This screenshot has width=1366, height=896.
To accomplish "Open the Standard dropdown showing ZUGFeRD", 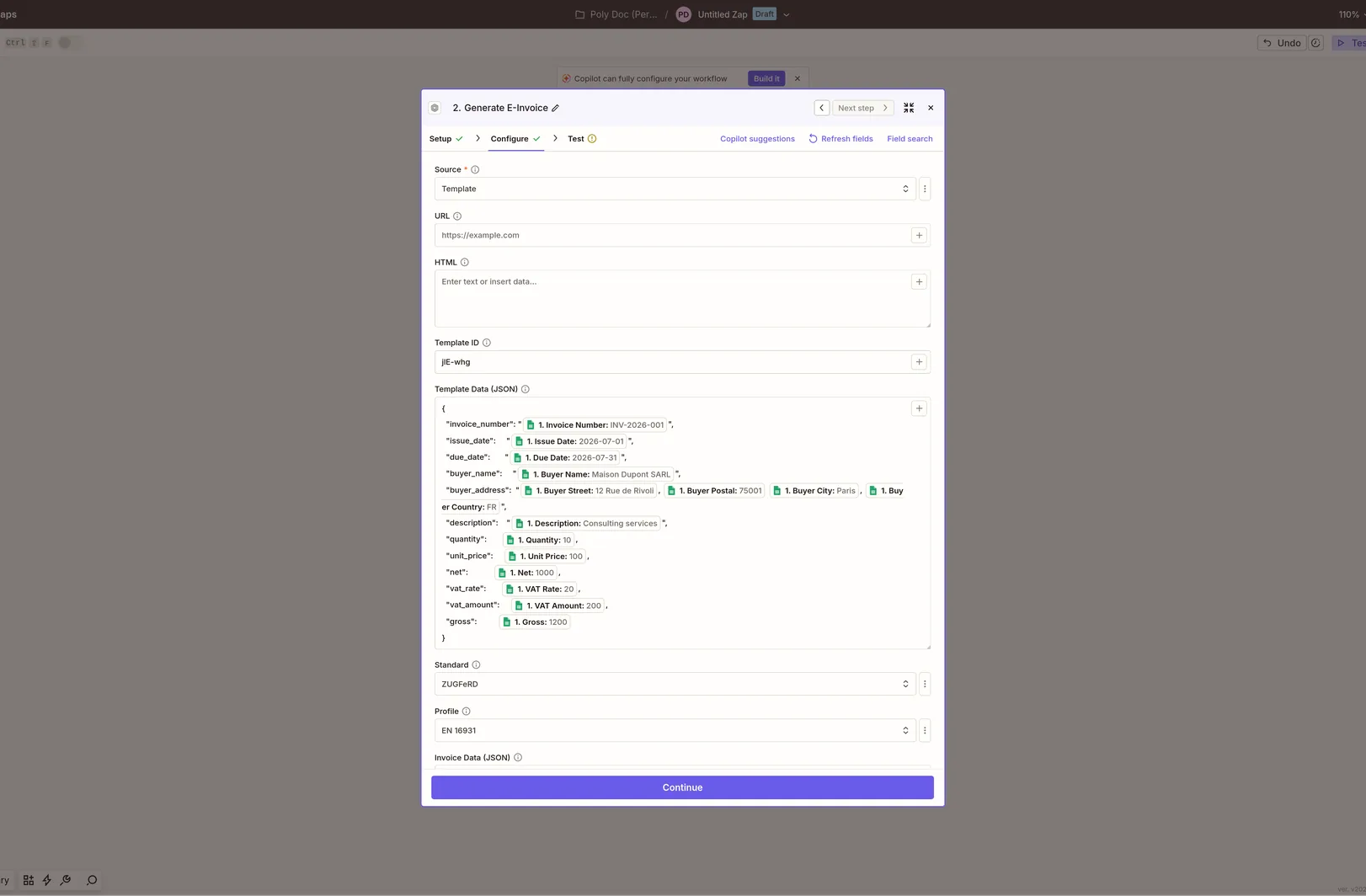I will [675, 684].
